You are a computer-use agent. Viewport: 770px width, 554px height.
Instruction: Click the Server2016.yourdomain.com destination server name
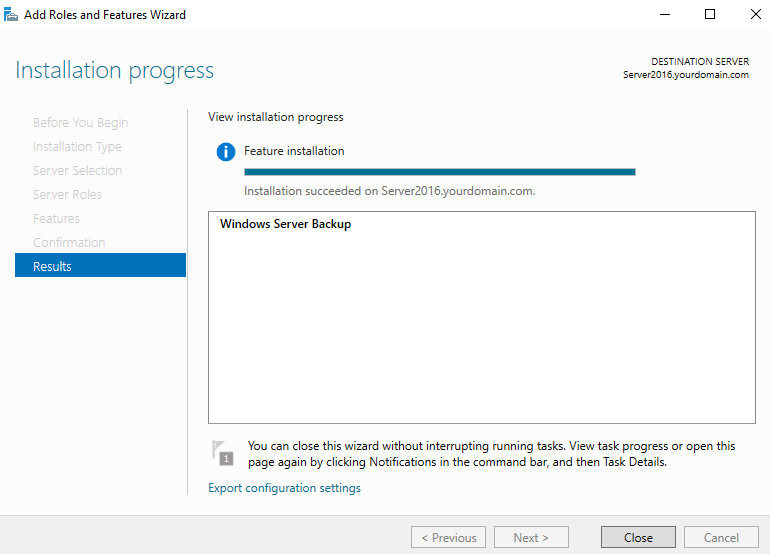point(686,75)
